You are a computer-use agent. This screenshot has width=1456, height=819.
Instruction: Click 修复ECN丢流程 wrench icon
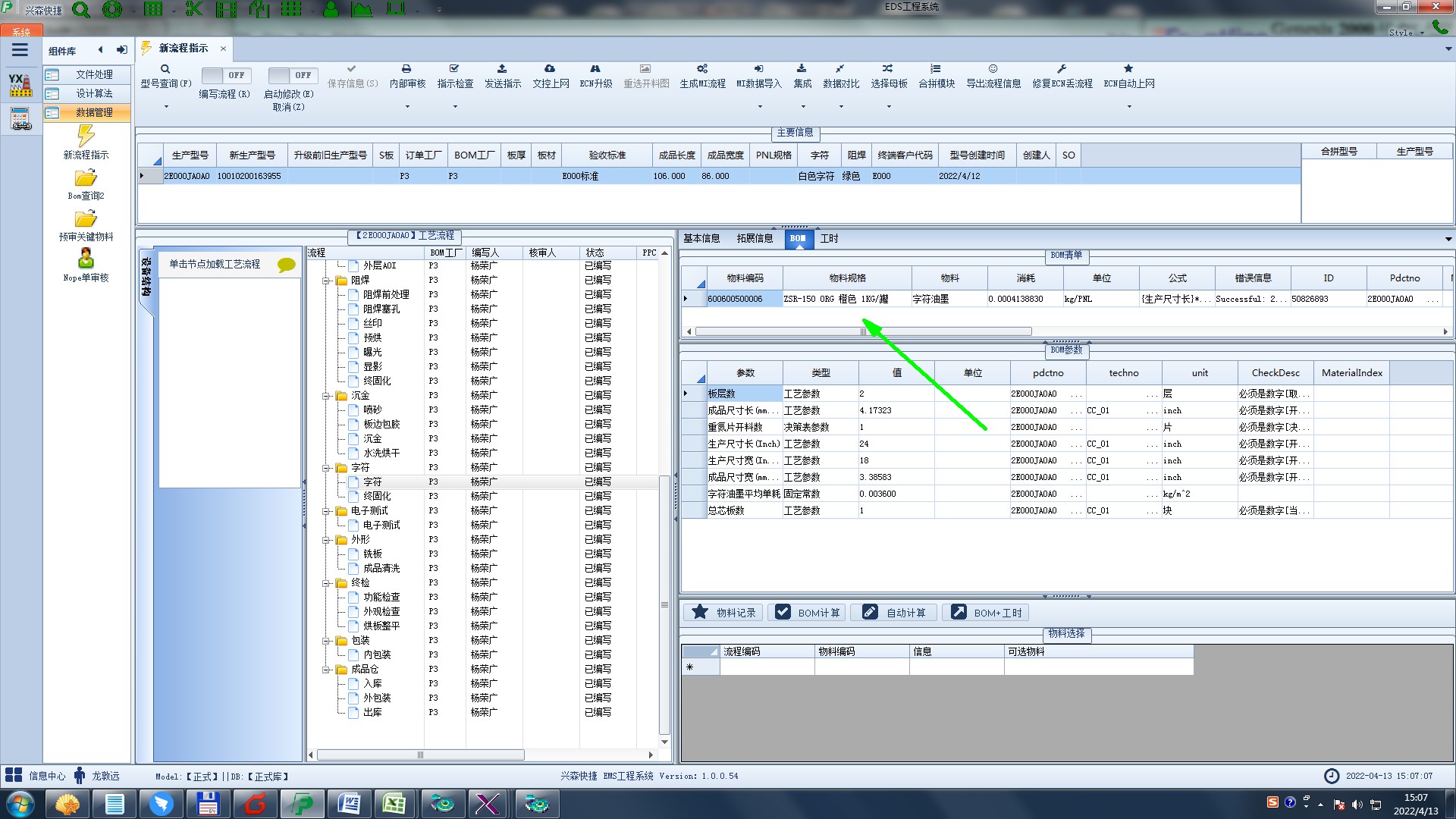tap(1062, 69)
